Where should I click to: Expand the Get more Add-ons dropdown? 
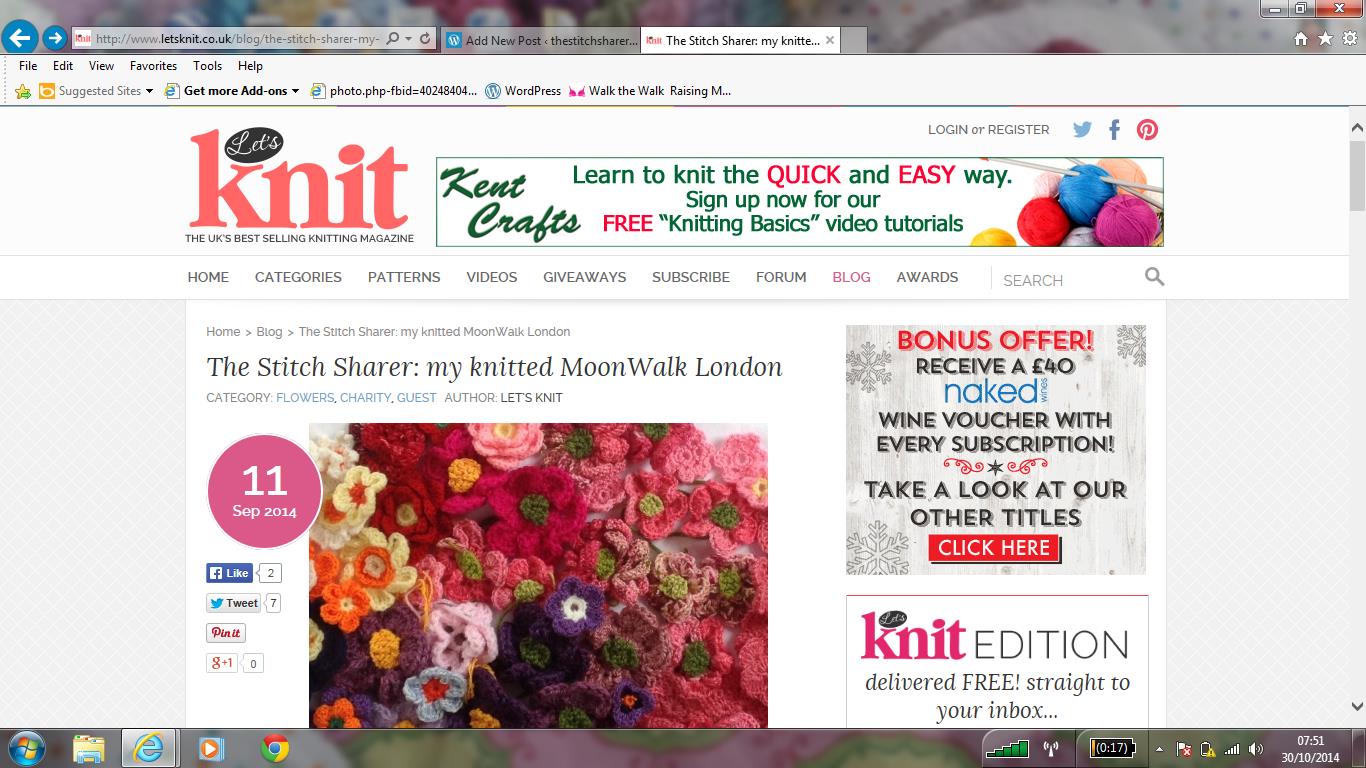[x=295, y=91]
